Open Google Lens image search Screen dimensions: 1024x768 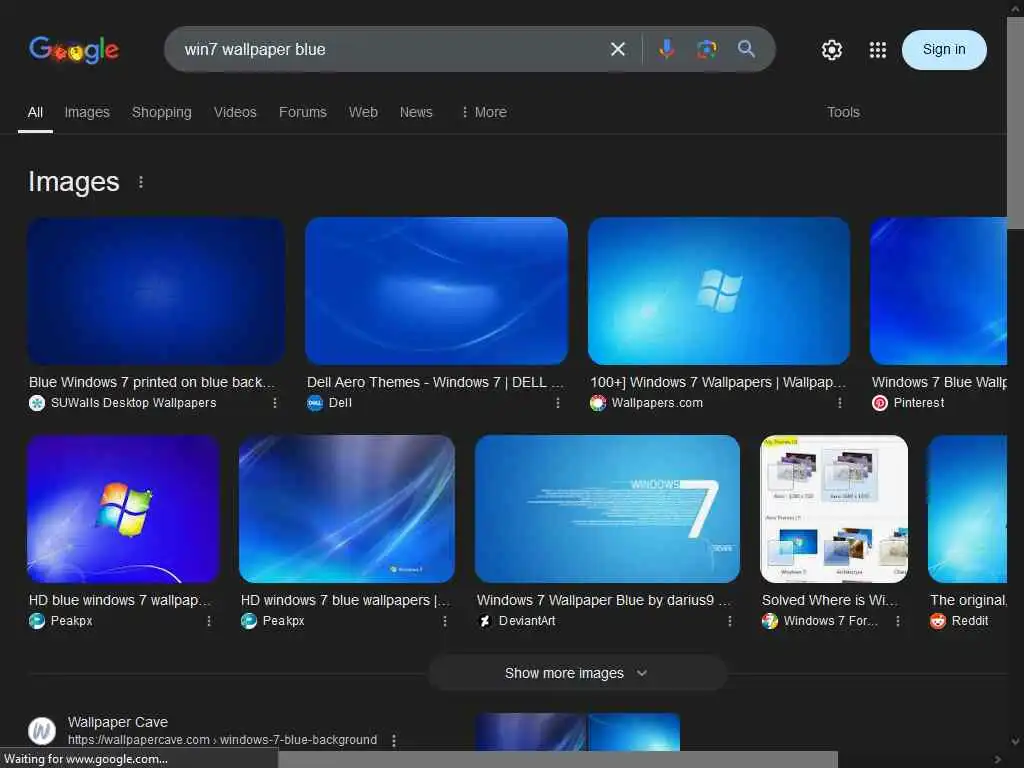coord(706,49)
